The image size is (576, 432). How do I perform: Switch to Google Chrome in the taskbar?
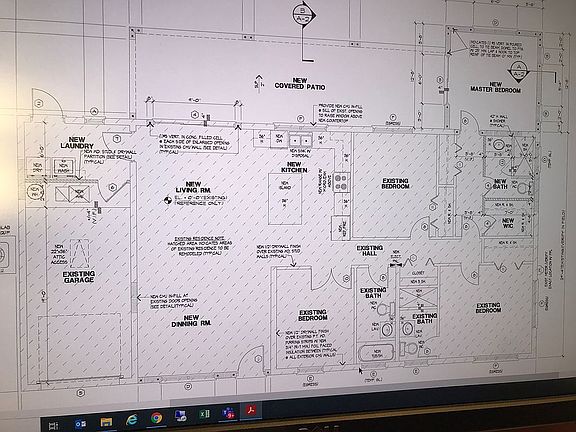[x=156, y=418]
